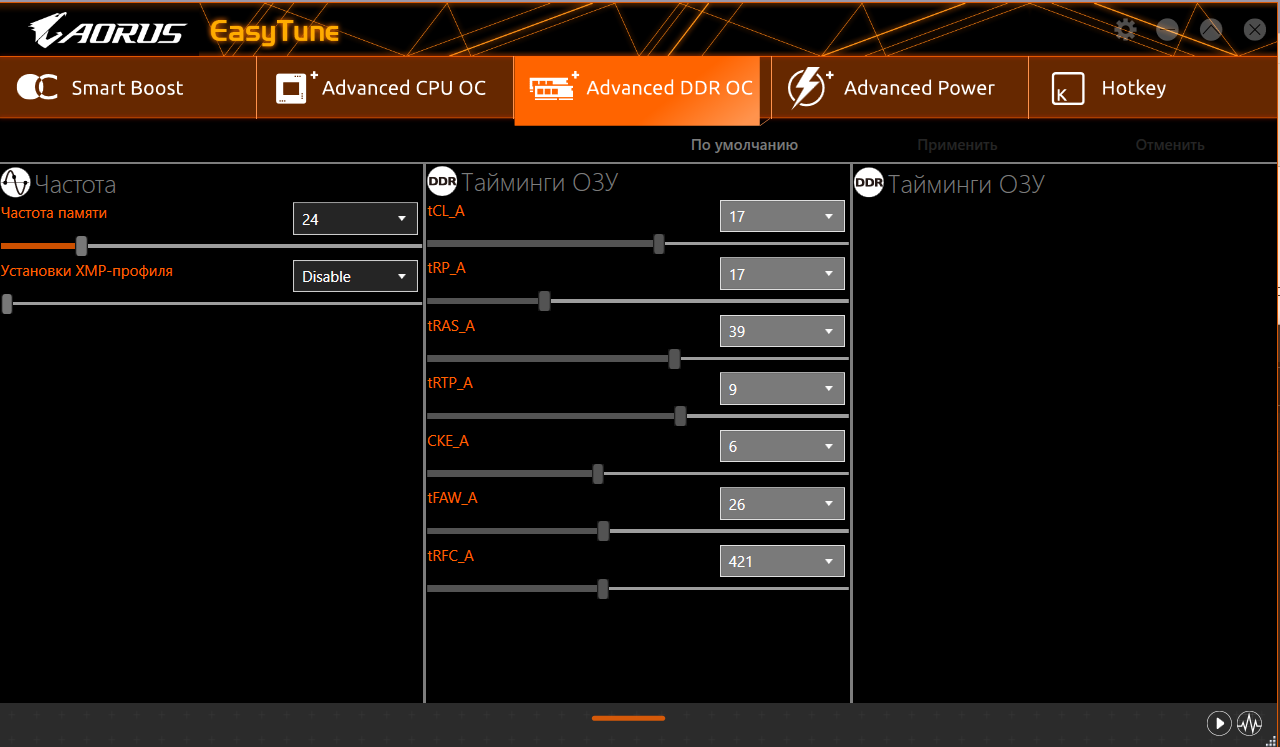
Task: Switch to the Smart Boost tab
Action: point(128,88)
